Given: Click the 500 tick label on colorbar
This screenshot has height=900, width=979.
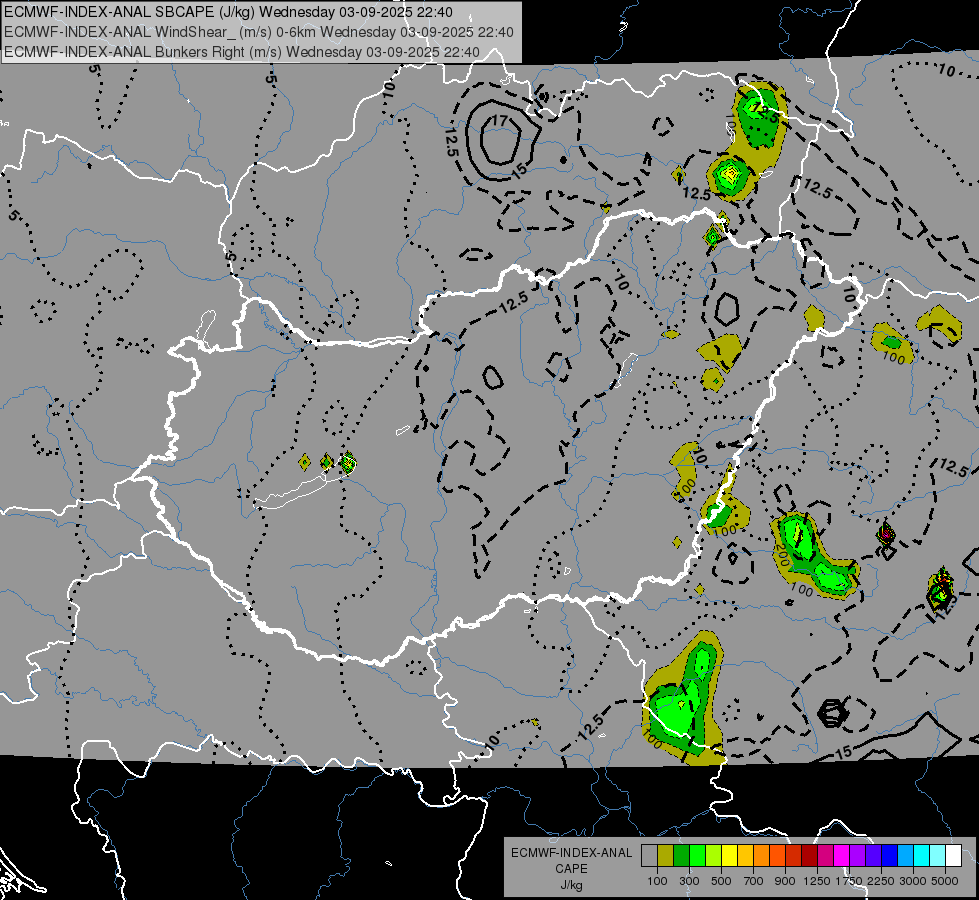Looking at the screenshot, I should 721,881.
